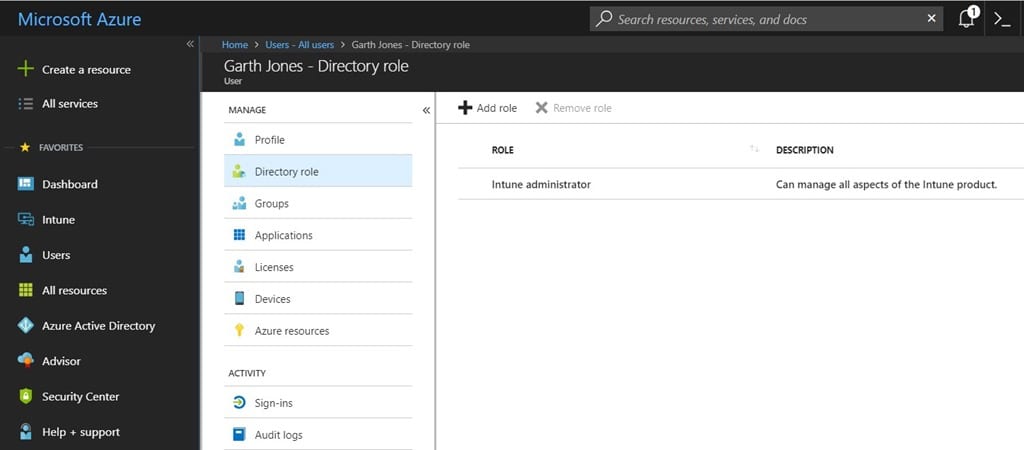Open the Applications menu item

coord(318,235)
